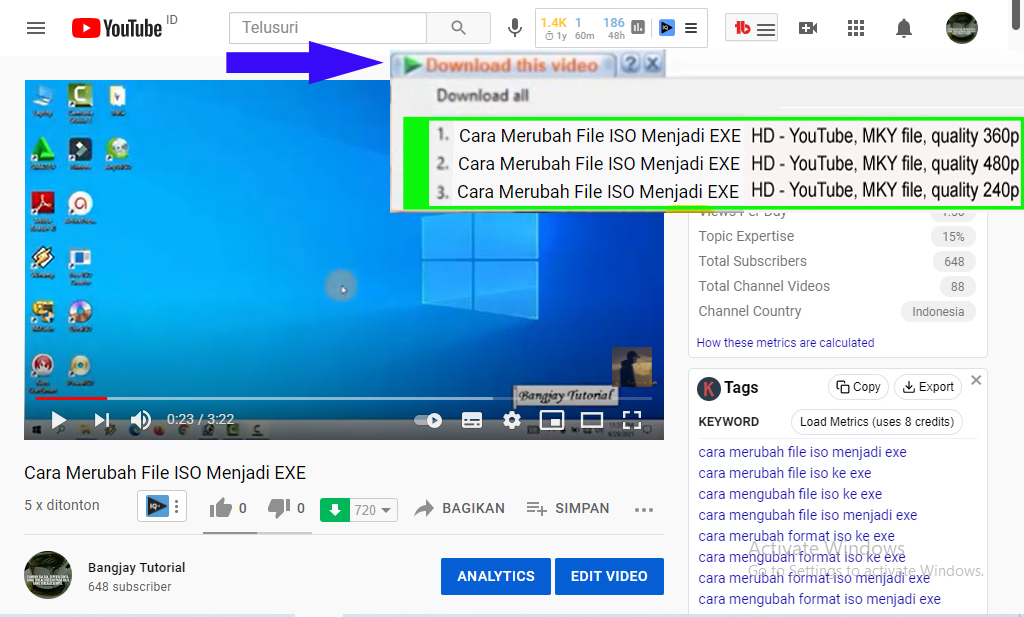Close the Tags panel with X
1024x617 pixels.
click(976, 380)
